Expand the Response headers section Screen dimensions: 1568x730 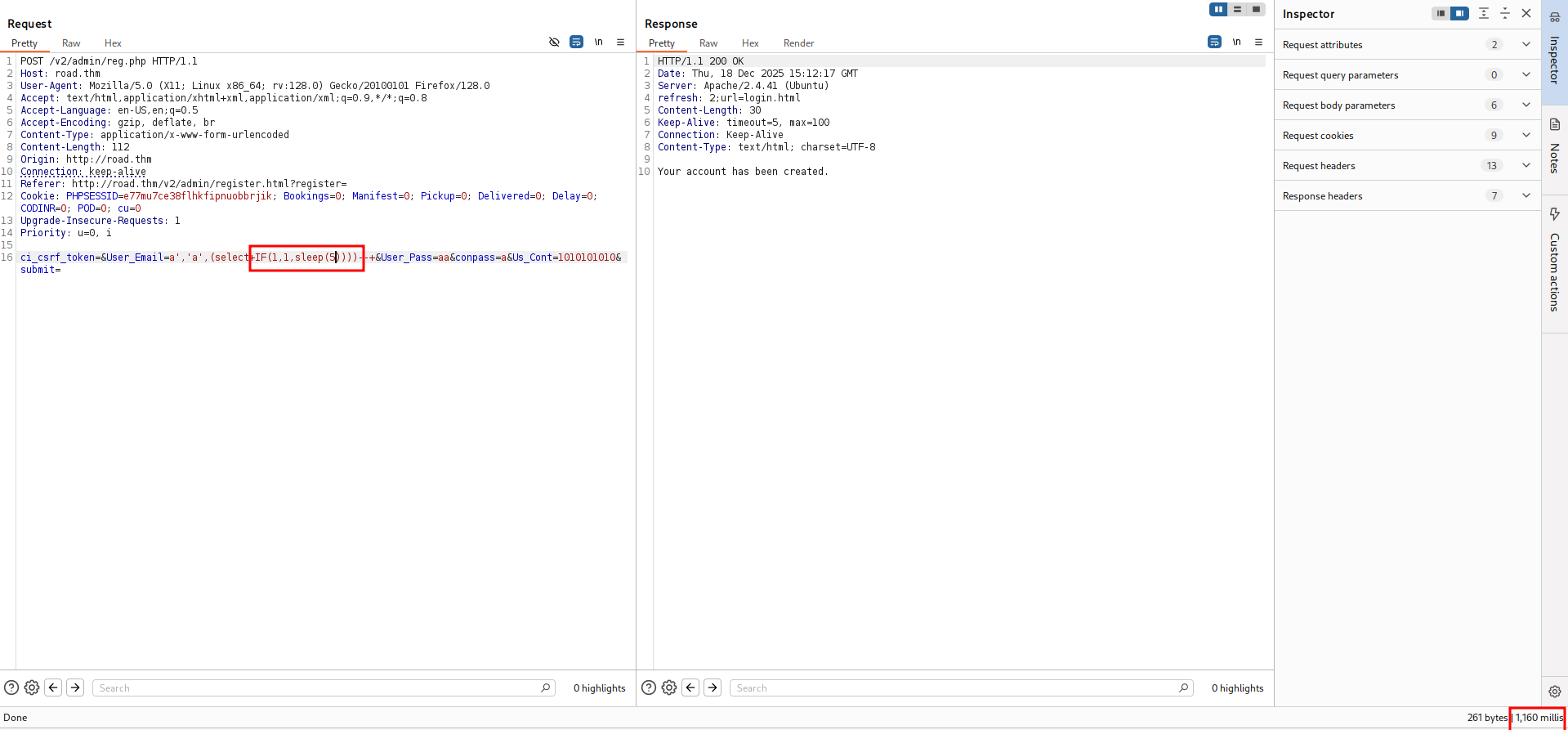click(1526, 196)
